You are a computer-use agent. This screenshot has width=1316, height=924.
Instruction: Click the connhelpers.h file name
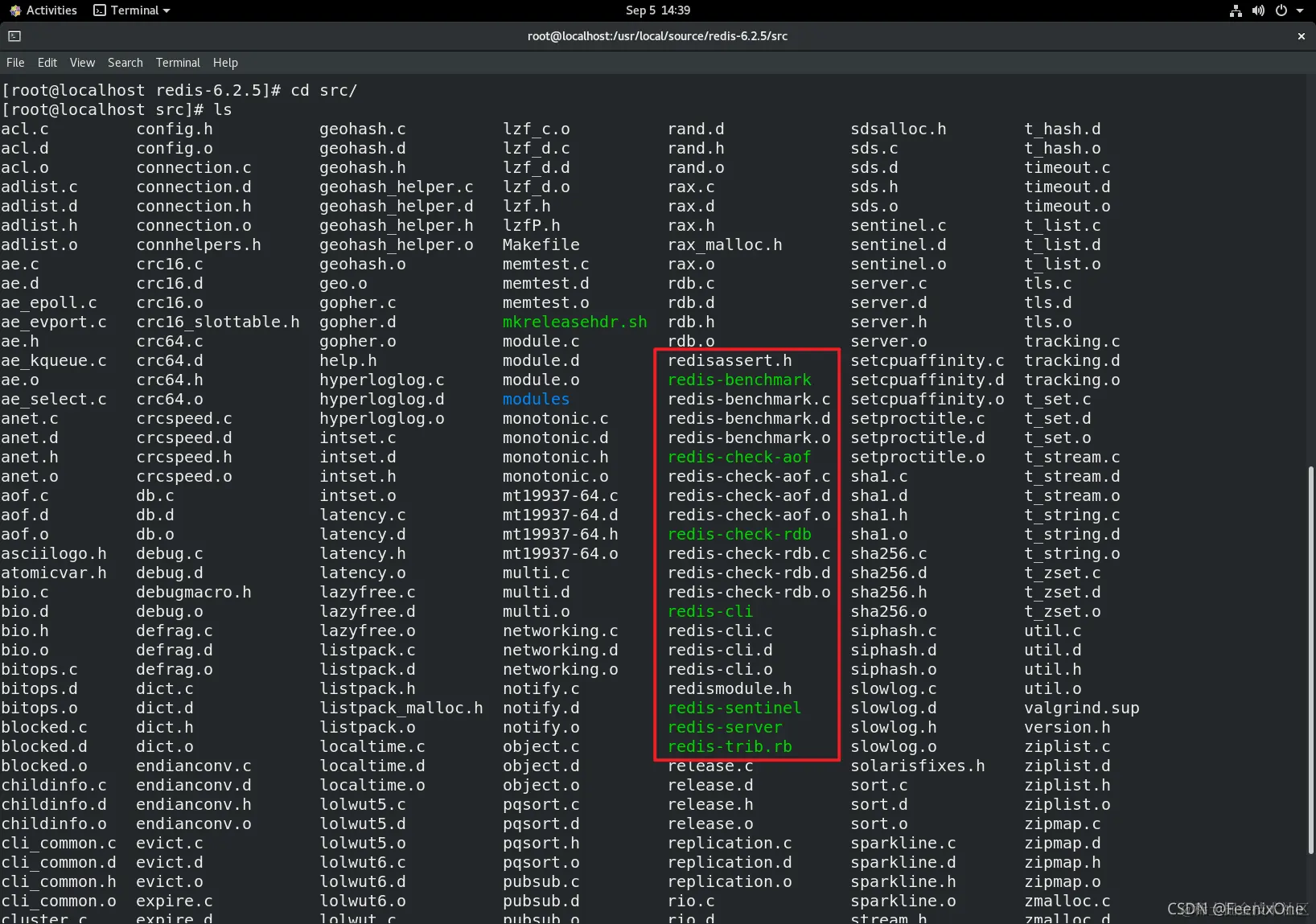(198, 244)
